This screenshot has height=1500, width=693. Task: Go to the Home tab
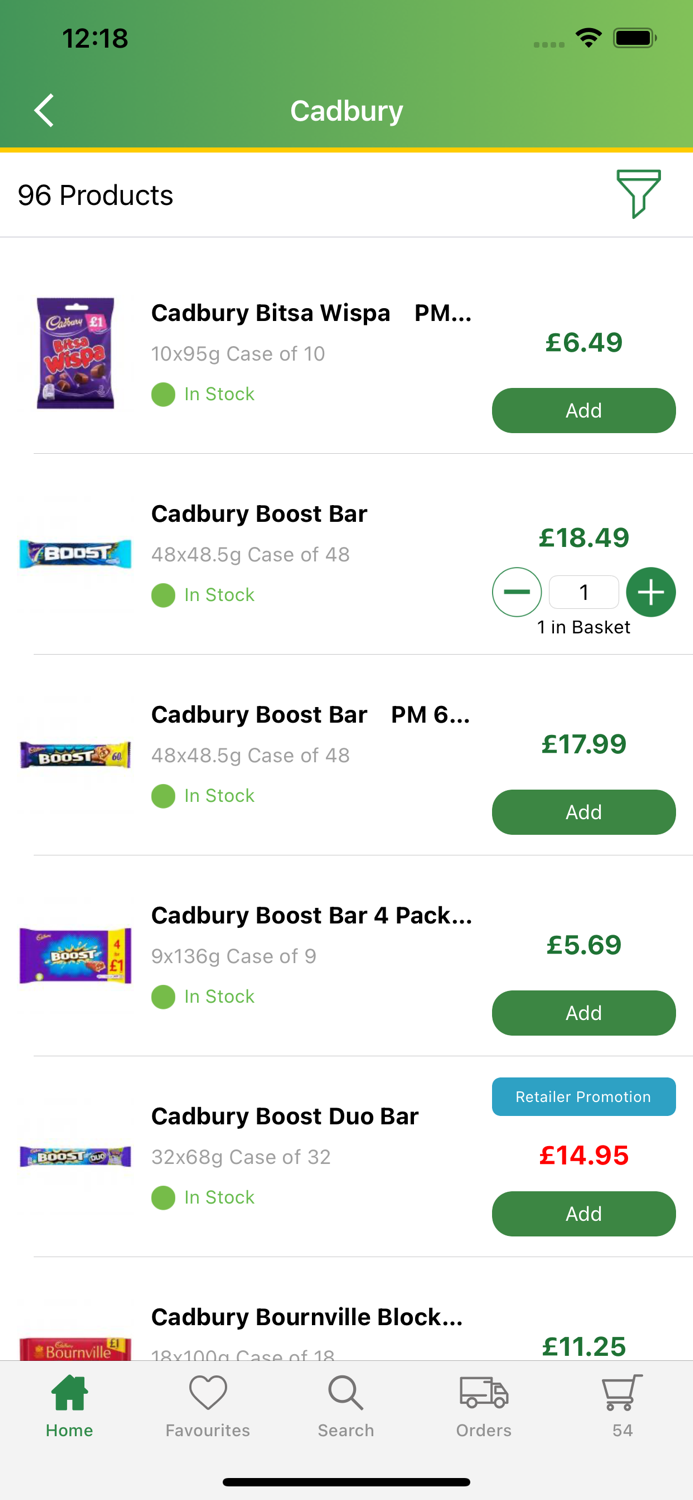[x=69, y=1406]
